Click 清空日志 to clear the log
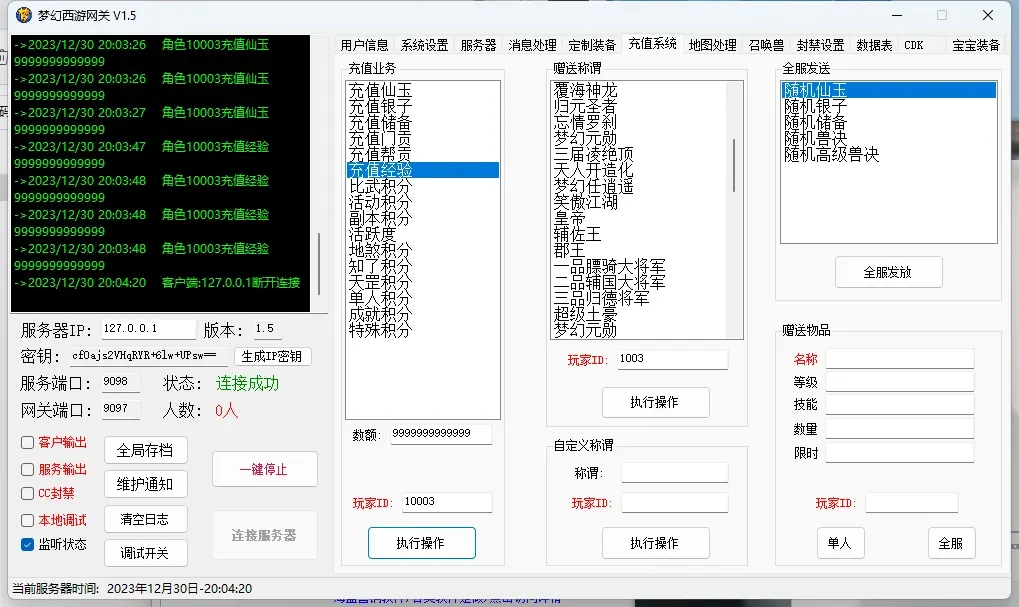This screenshot has height=607, width=1019. tap(145, 519)
